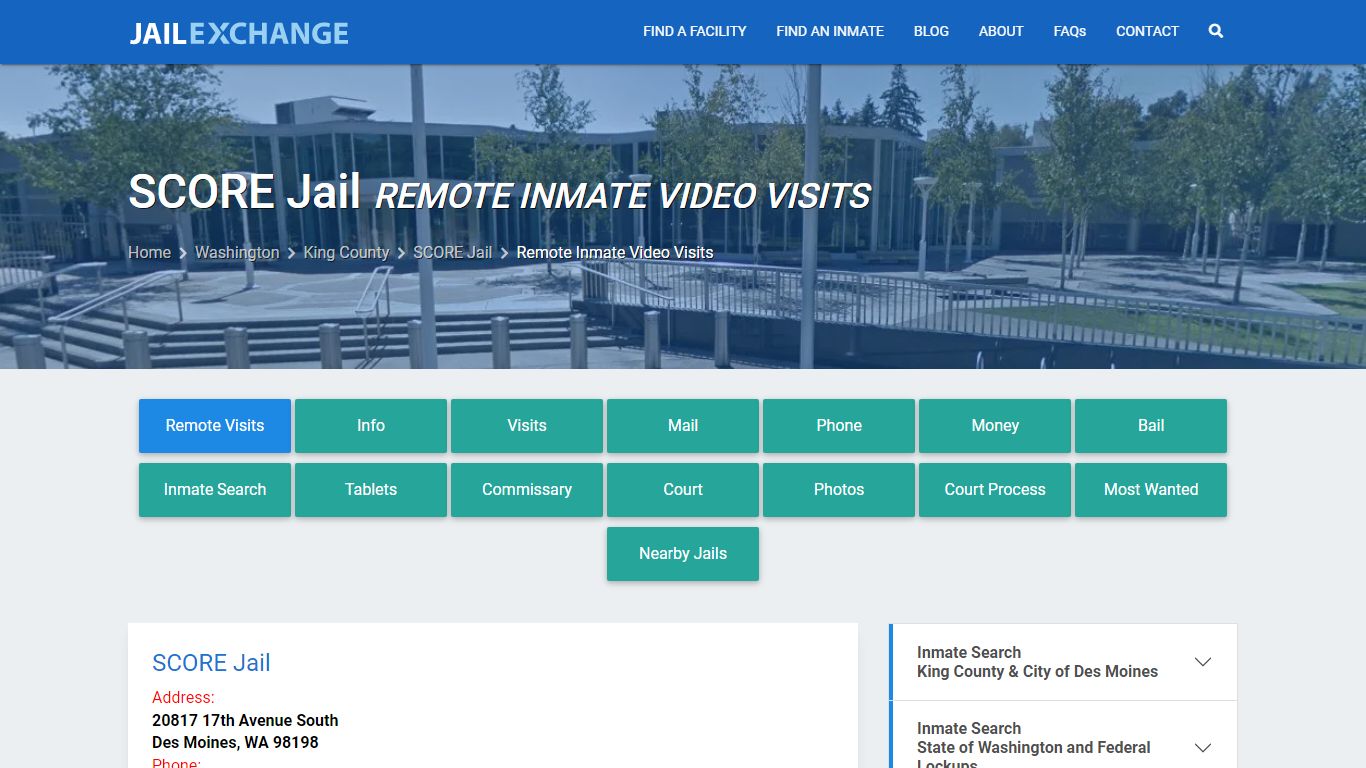Open the Mail button

pos(683,426)
